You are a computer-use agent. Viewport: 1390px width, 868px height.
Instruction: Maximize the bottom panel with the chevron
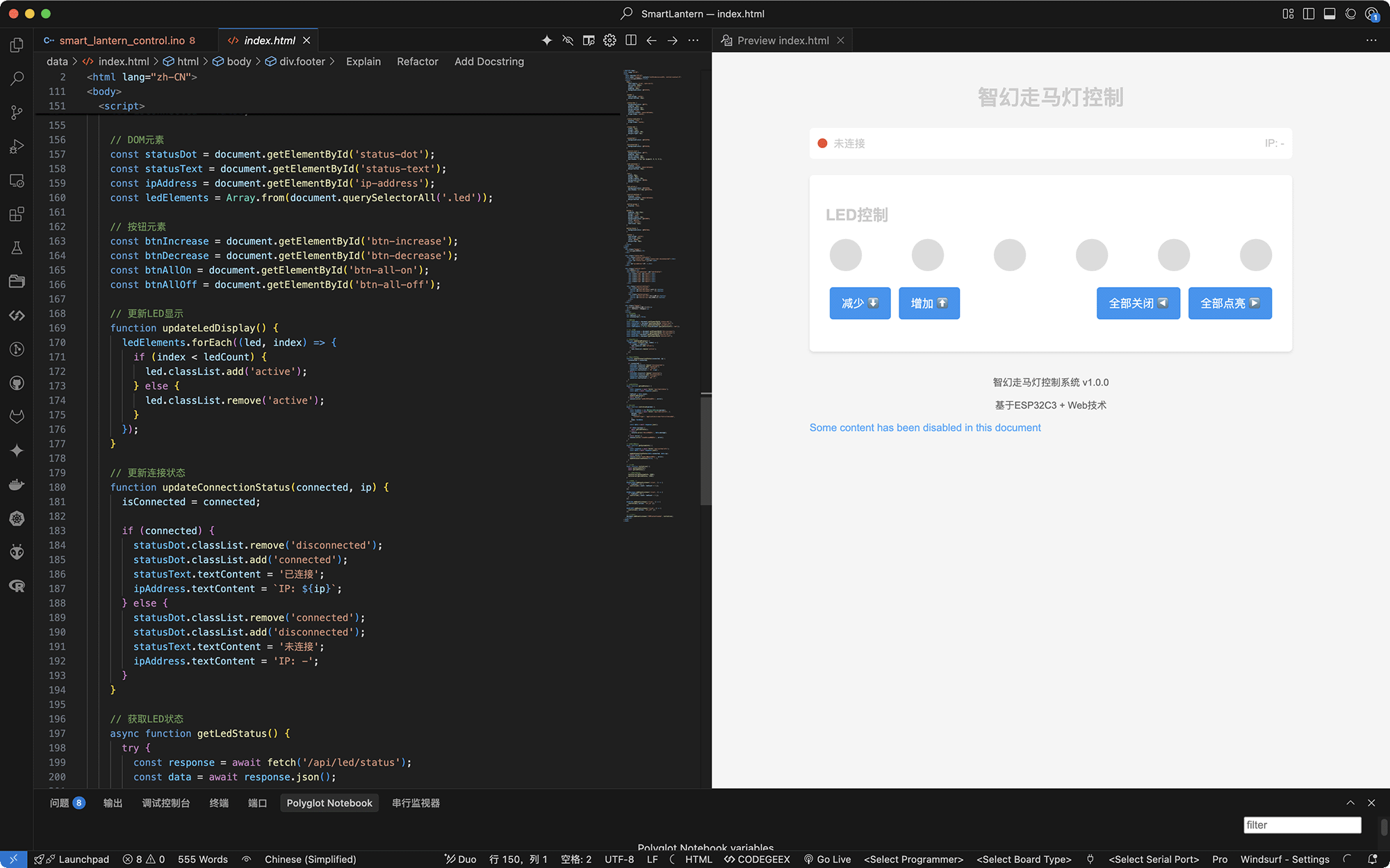[1350, 803]
